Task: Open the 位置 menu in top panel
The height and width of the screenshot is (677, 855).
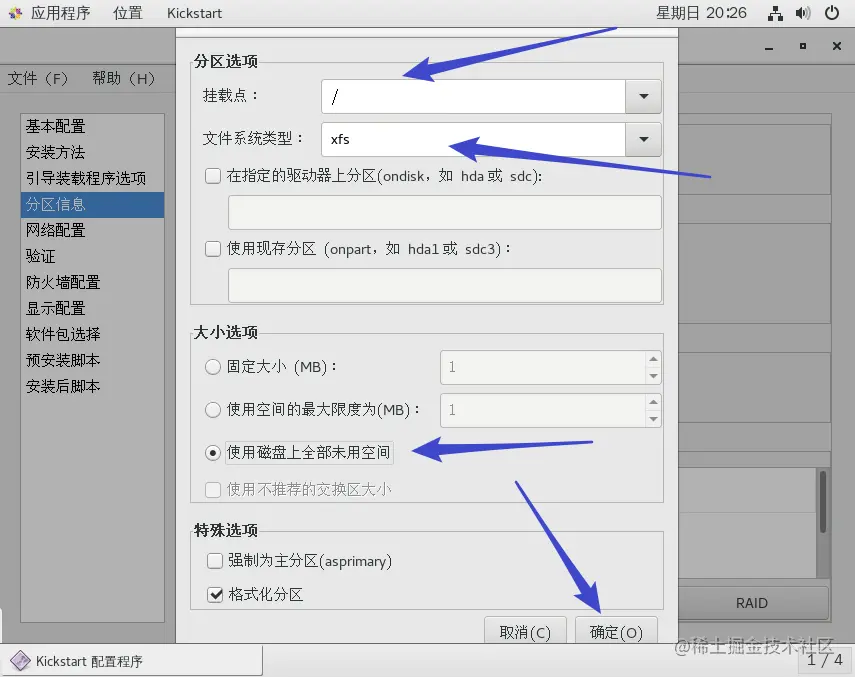Action: [128, 13]
